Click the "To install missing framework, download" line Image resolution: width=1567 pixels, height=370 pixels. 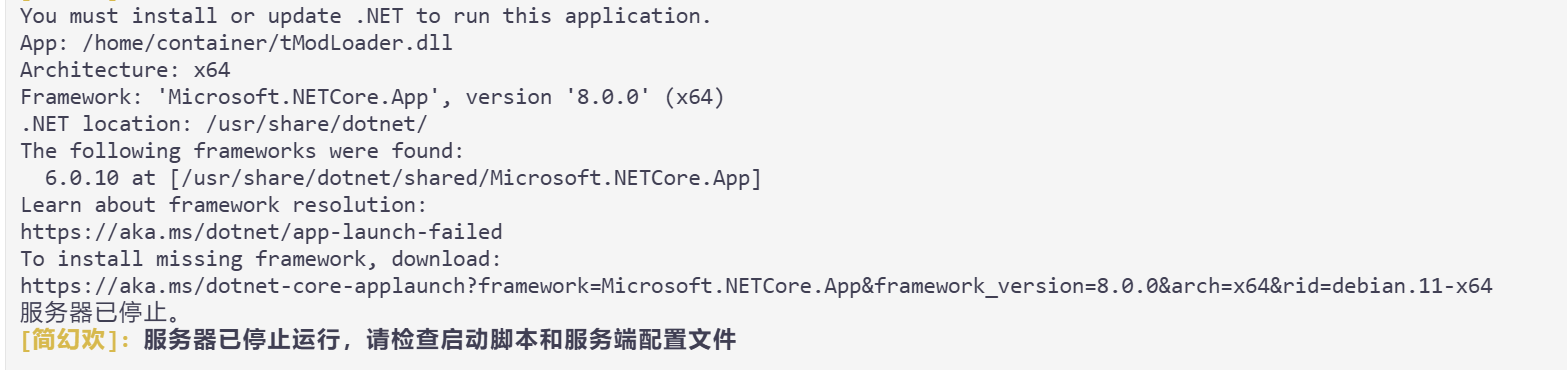click(x=260, y=259)
